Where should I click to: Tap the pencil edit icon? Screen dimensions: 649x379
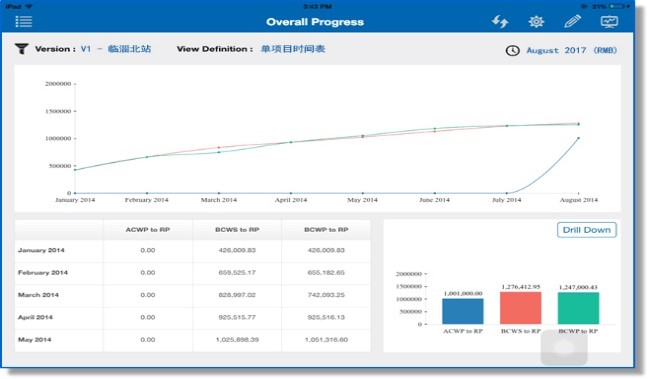click(572, 21)
